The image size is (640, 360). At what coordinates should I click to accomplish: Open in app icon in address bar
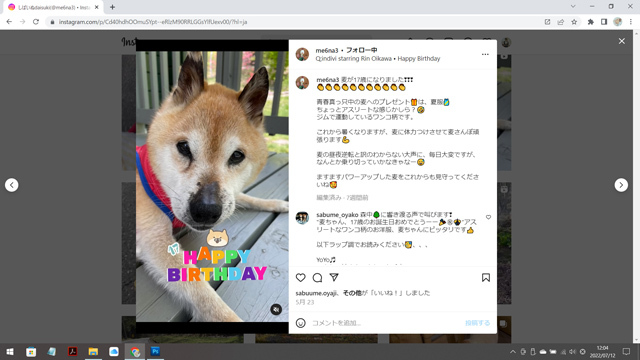(x=547, y=22)
